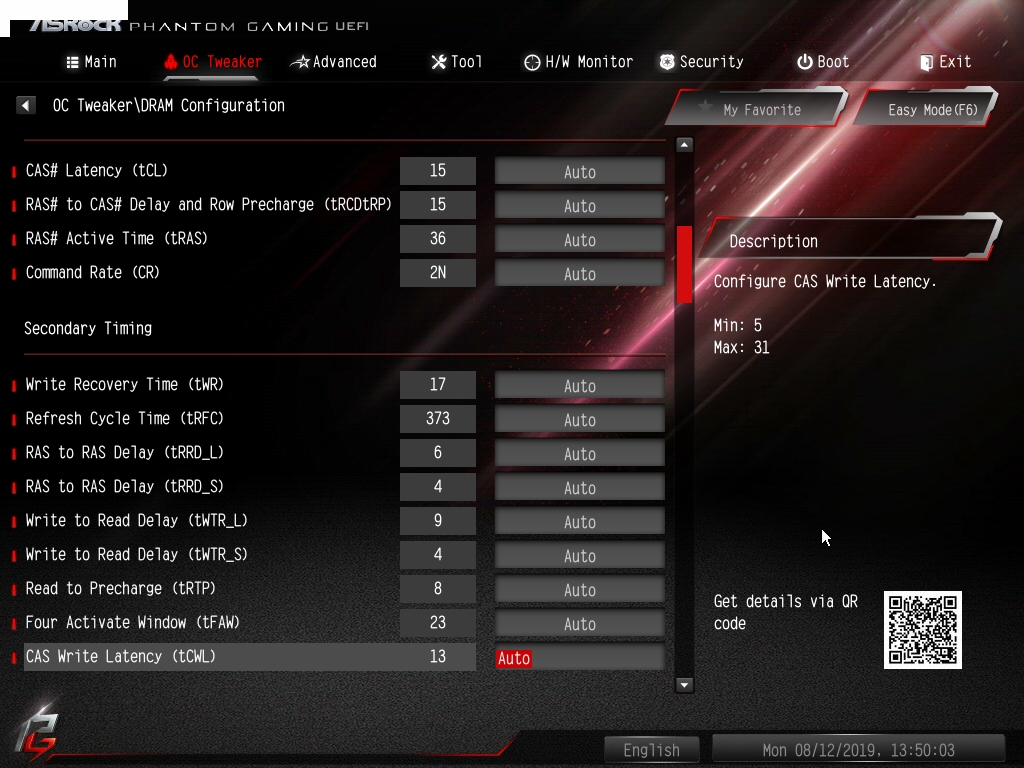Select RAS to RAS Delay (tRRD_S) label
Image resolution: width=1024 pixels, height=768 pixels.
(124, 487)
